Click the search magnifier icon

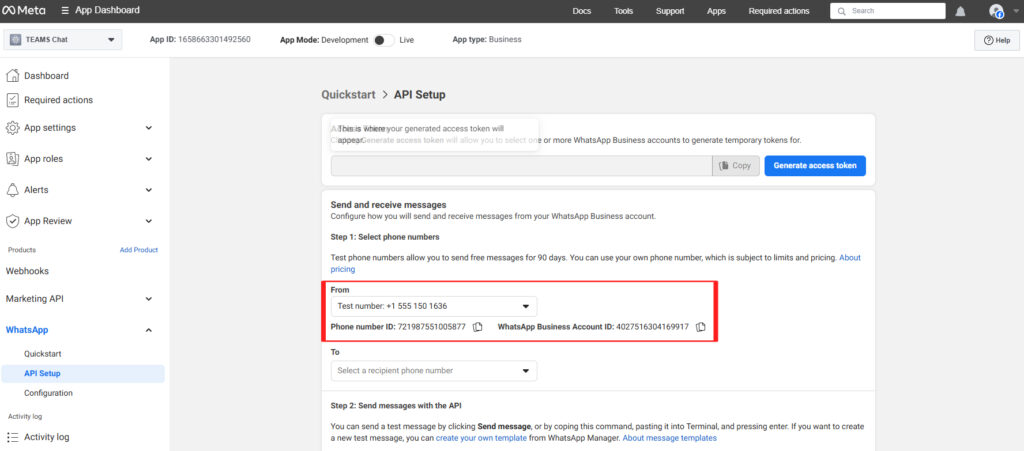[x=842, y=11]
